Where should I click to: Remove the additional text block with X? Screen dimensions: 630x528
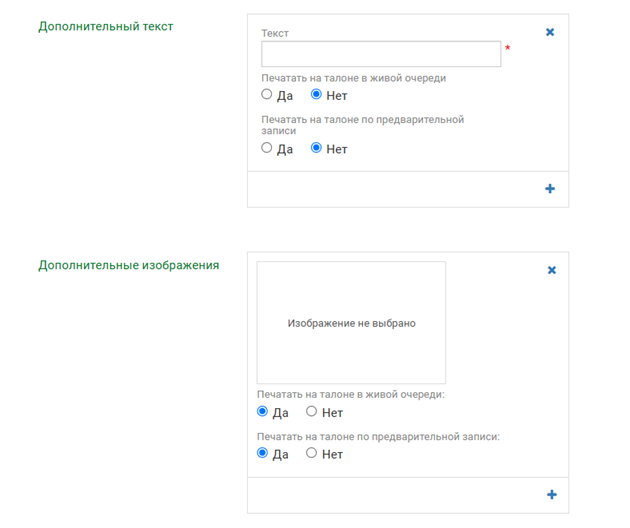pyautogui.click(x=550, y=32)
